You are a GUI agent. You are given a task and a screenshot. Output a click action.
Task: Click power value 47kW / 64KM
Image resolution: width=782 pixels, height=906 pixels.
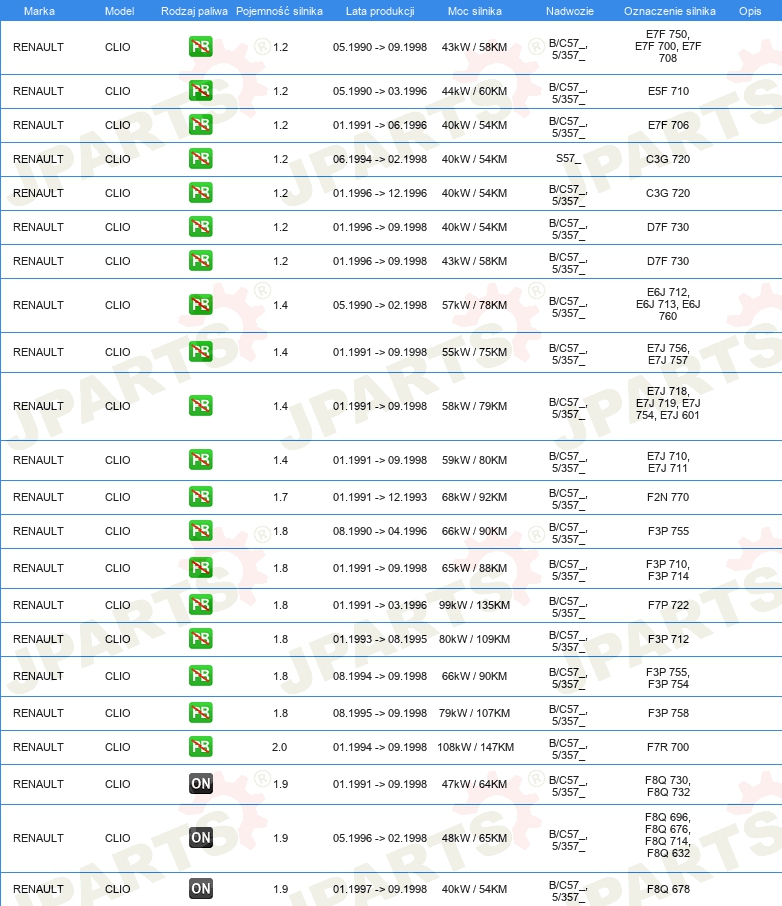pyautogui.click(x=475, y=784)
